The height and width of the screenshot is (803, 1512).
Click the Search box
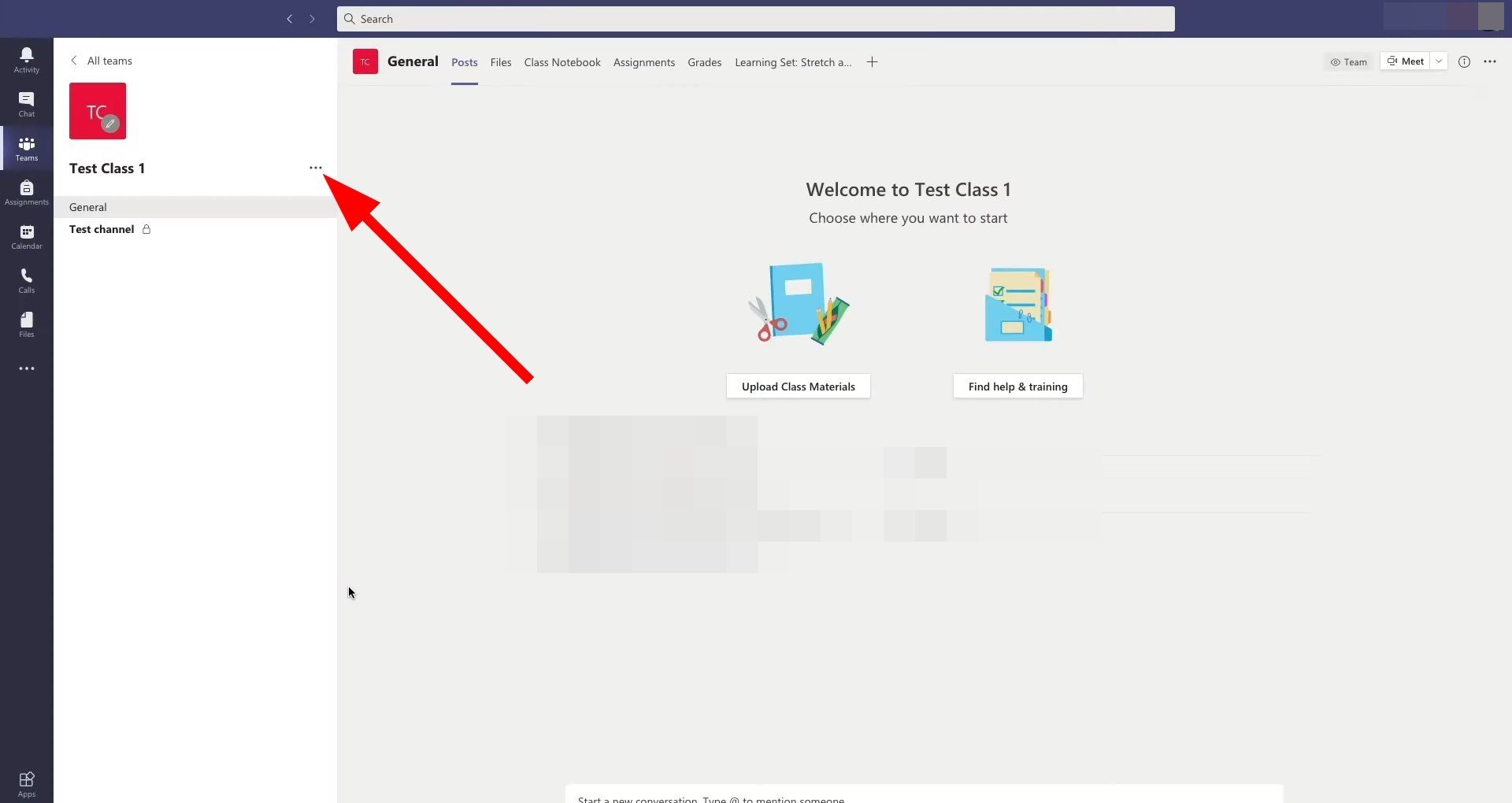point(756,19)
